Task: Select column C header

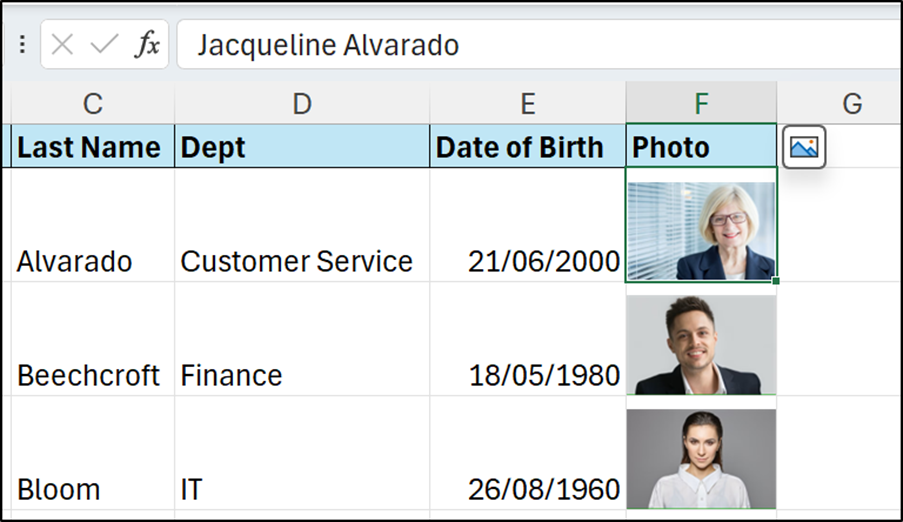Action: (93, 104)
